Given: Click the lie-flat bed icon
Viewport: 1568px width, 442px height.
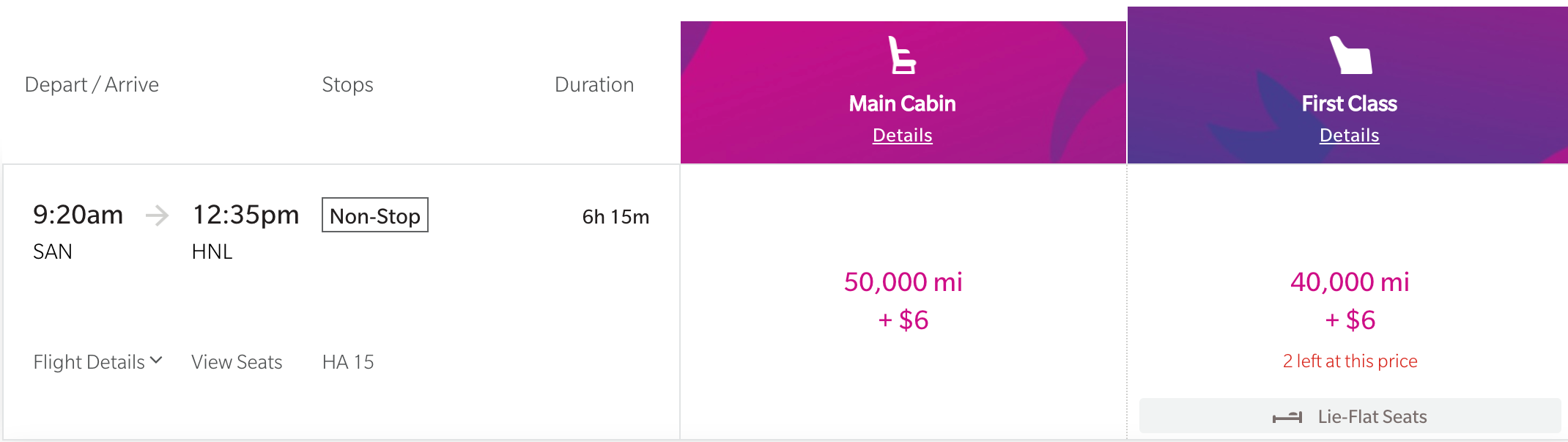Looking at the screenshot, I should click(x=1287, y=417).
